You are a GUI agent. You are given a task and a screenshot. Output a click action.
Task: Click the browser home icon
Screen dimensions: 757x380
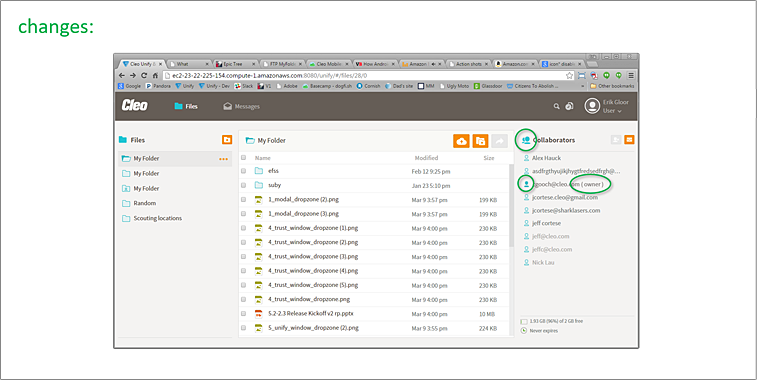[155, 76]
